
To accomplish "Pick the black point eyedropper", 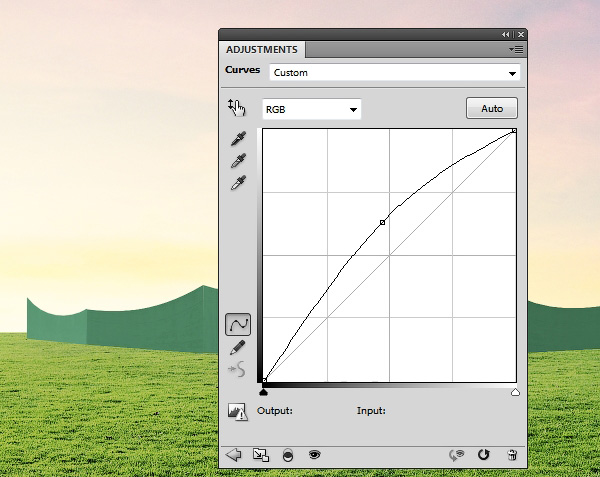I will (x=238, y=139).
